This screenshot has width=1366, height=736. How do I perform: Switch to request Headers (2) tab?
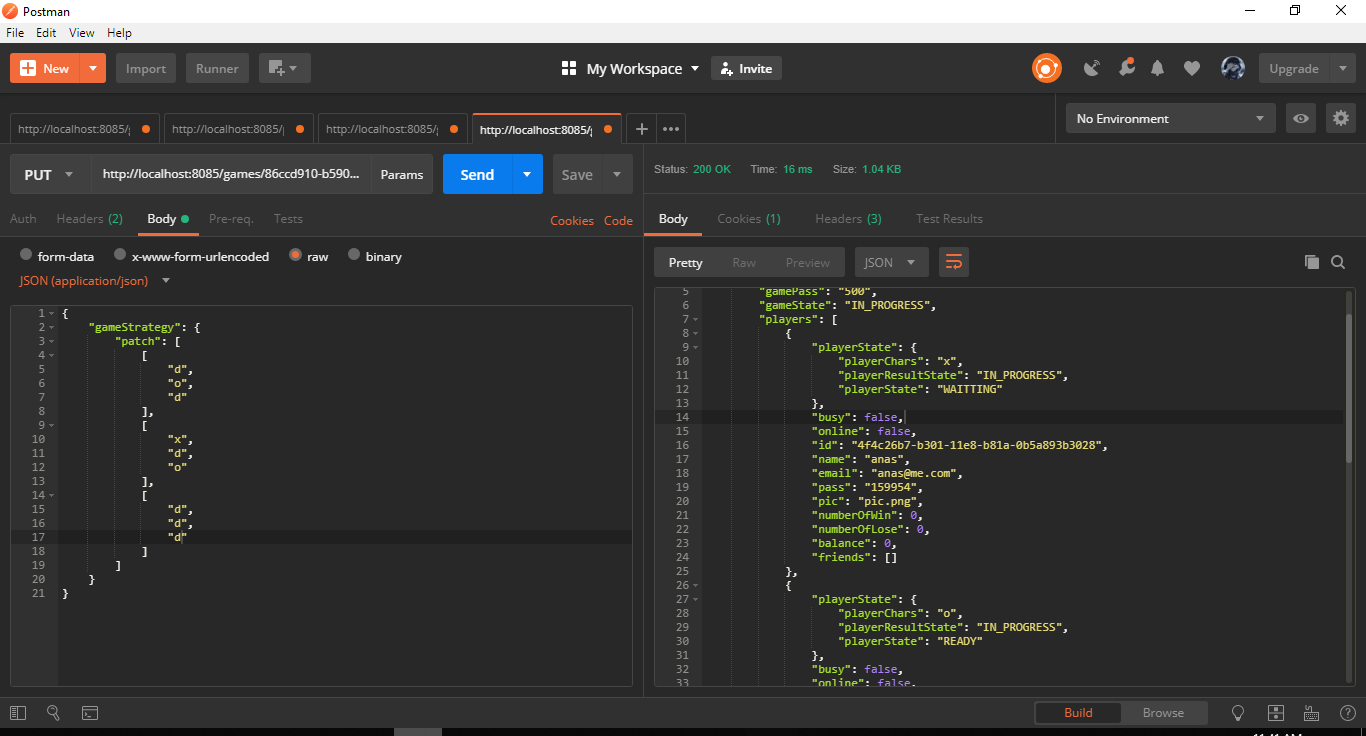[89, 219]
